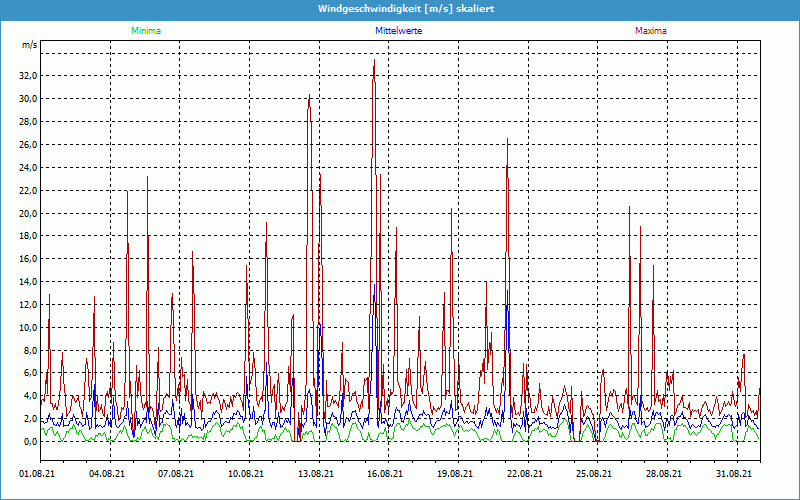The image size is (800, 500).
Task: Select the 25.08.21 axis date
Action: (594, 474)
